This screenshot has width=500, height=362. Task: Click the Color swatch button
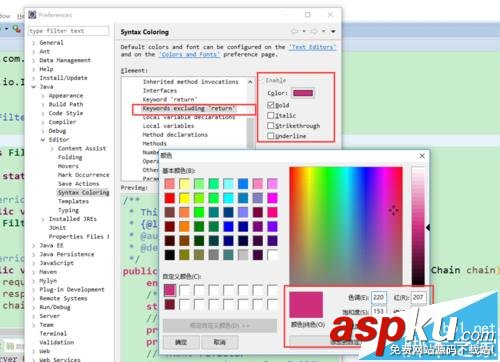[x=303, y=93]
